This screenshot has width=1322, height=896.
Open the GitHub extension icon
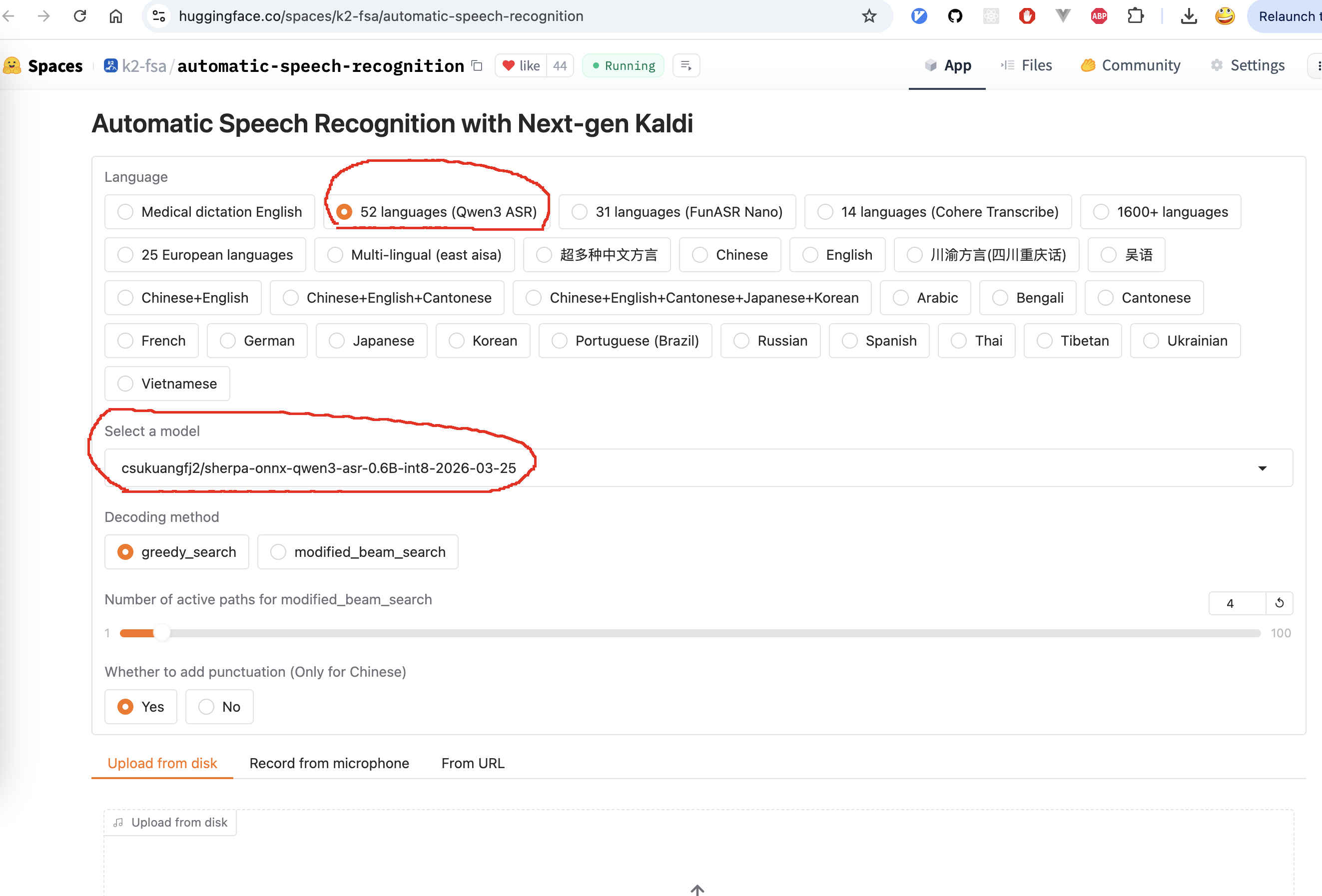point(955,16)
